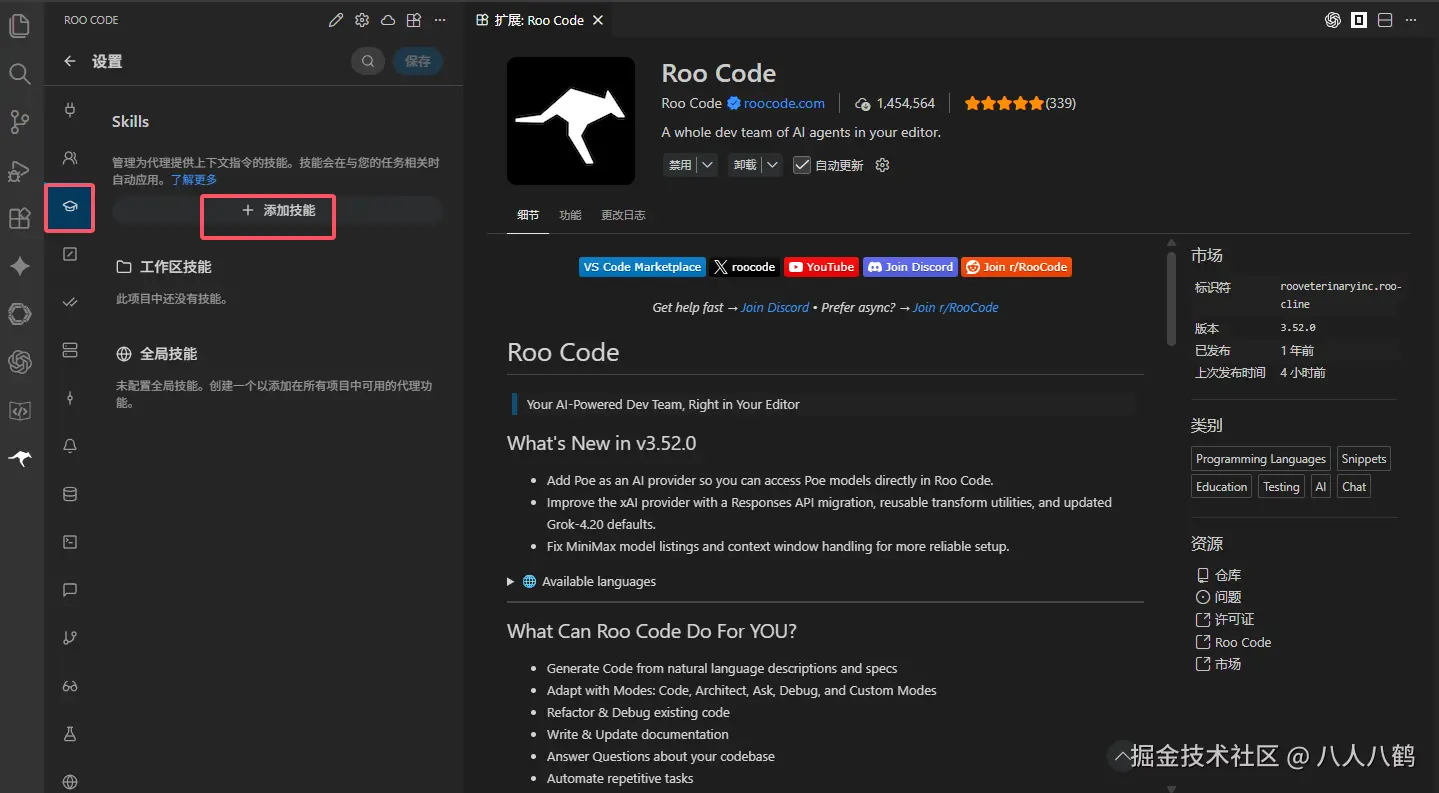
Task: Open the Extensions view in the activity bar
Action: pos(20,218)
